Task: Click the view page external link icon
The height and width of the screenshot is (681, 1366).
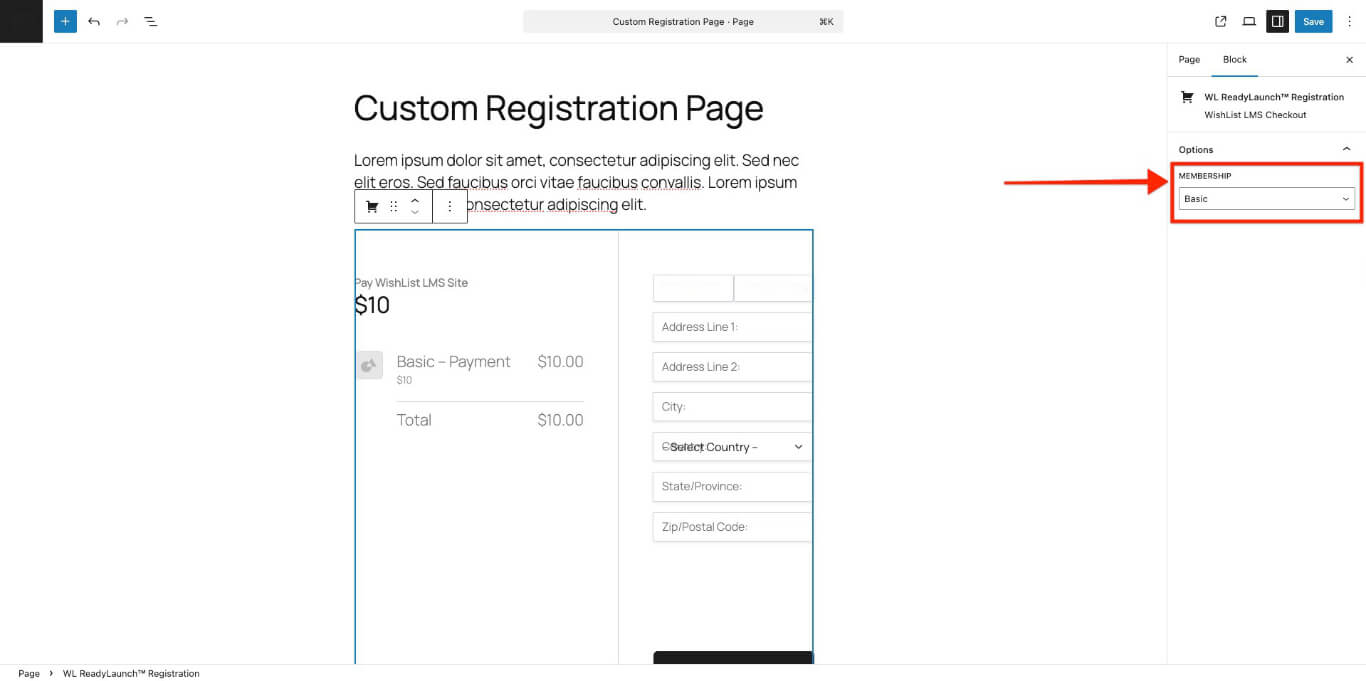Action: coord(1219,20)
